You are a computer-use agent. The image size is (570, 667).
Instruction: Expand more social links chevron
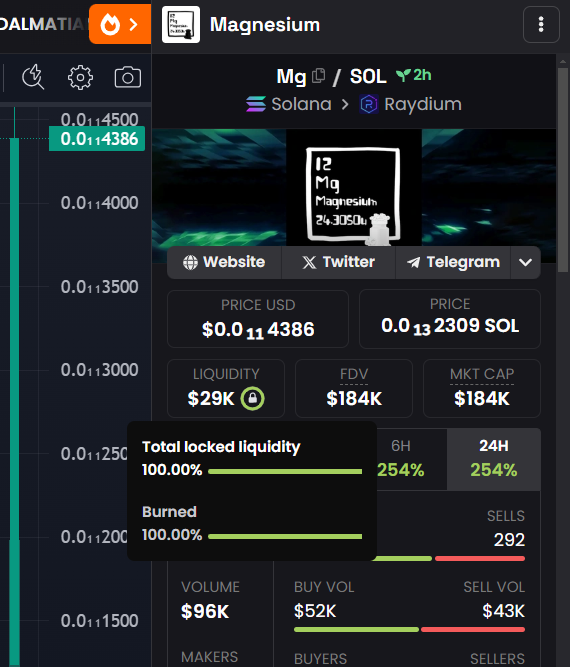tap(526, 262)
